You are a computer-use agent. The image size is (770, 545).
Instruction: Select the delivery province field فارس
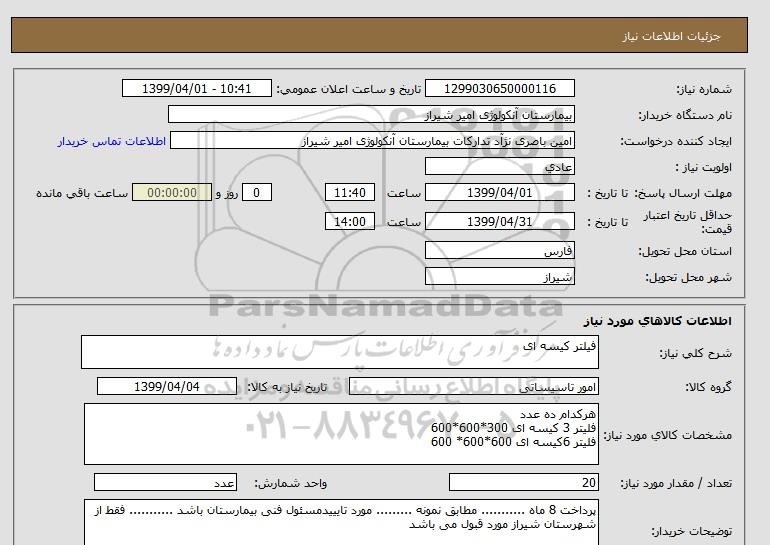(499, 251)
